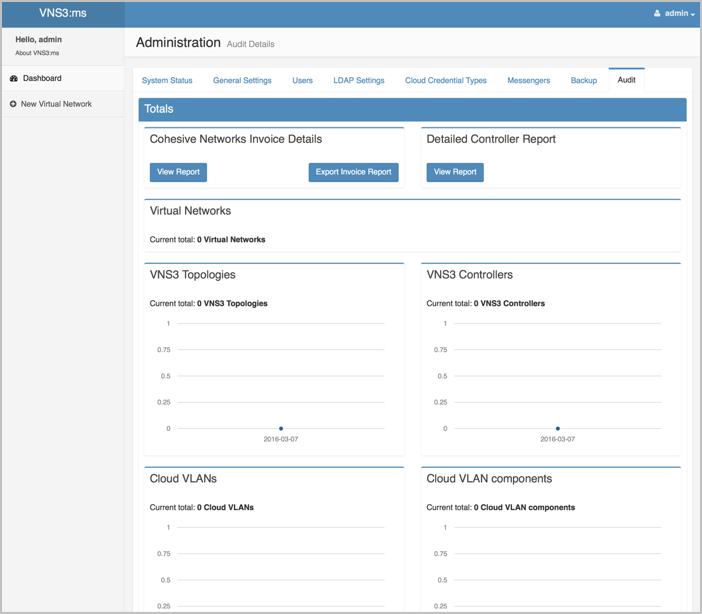Open the System Status tab
This screenshot has height=614, width=702.
click(167, 80)
